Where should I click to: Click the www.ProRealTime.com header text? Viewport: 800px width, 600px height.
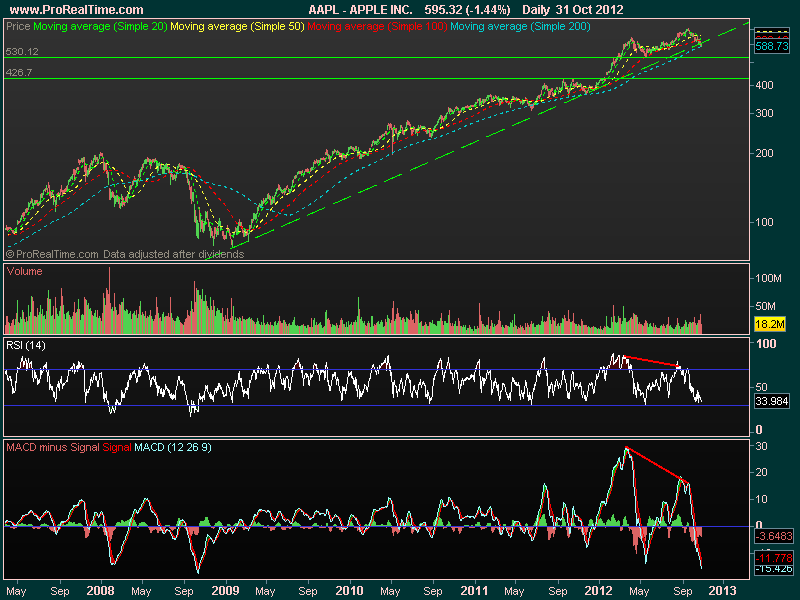[x=77, y=10]
